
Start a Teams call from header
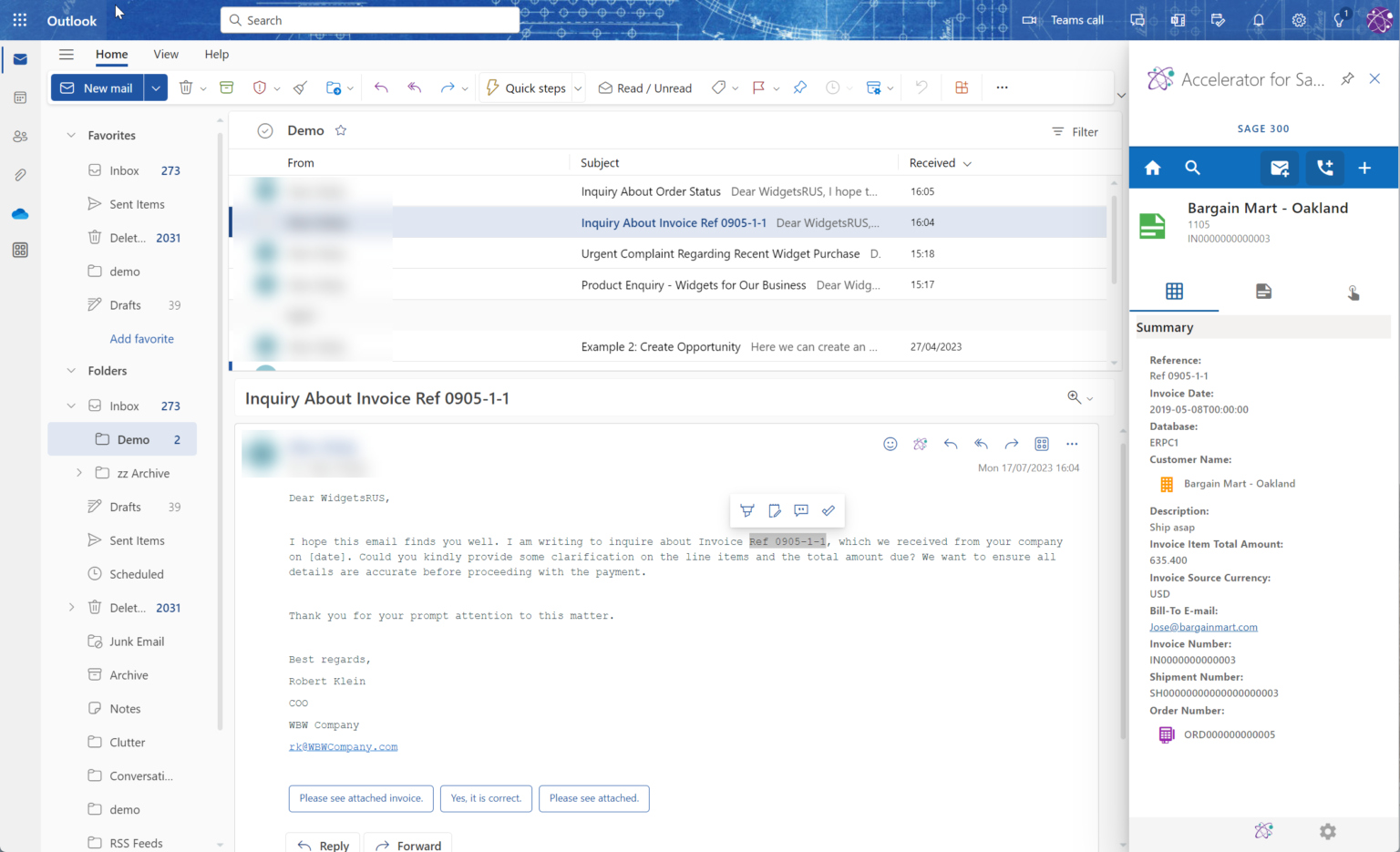click(1063, 20)
